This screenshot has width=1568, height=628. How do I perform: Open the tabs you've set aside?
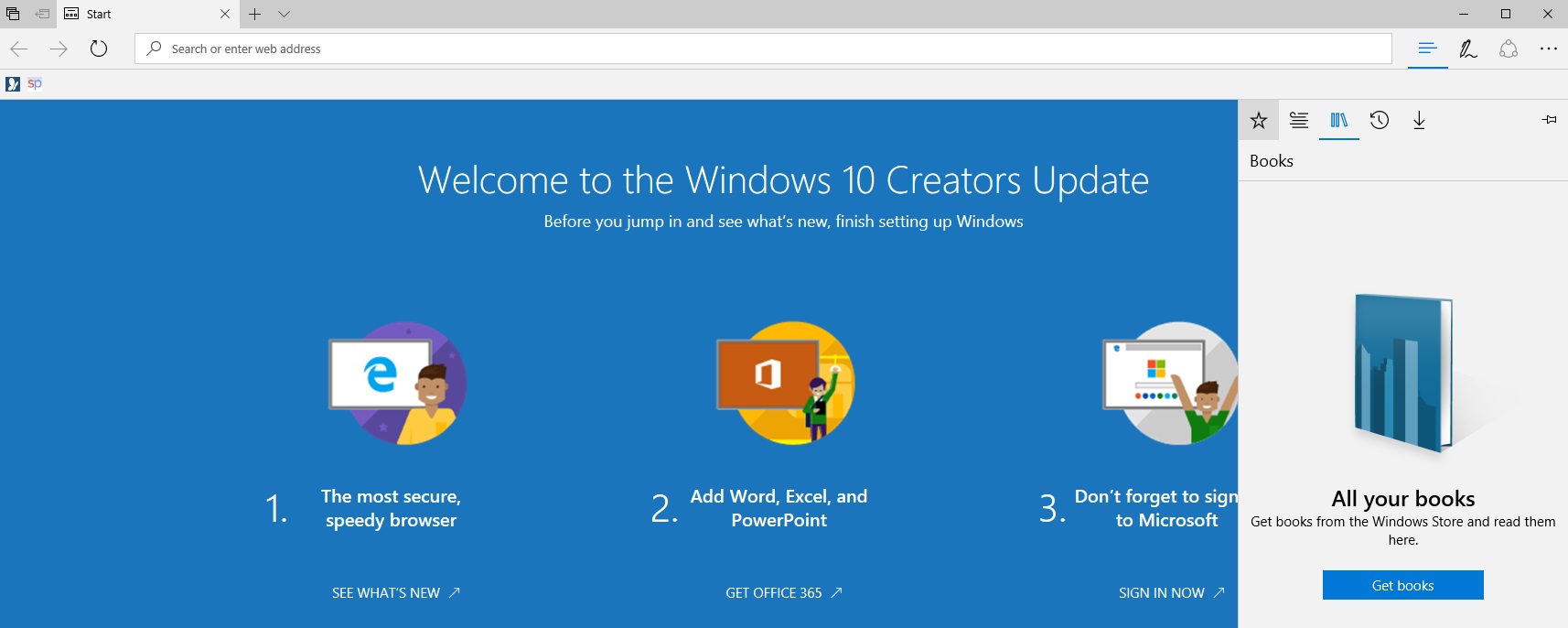pos(13,14)
